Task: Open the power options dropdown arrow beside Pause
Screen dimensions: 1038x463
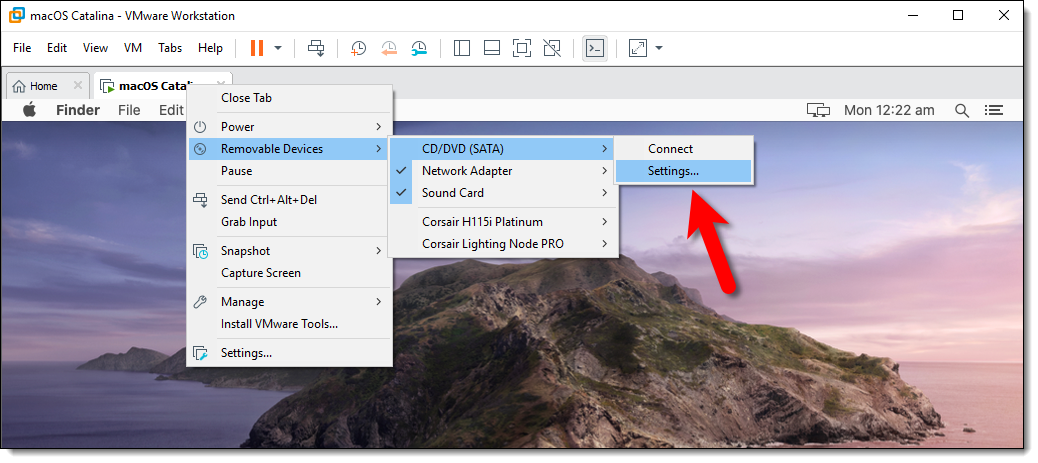Action: pos(278,48)
